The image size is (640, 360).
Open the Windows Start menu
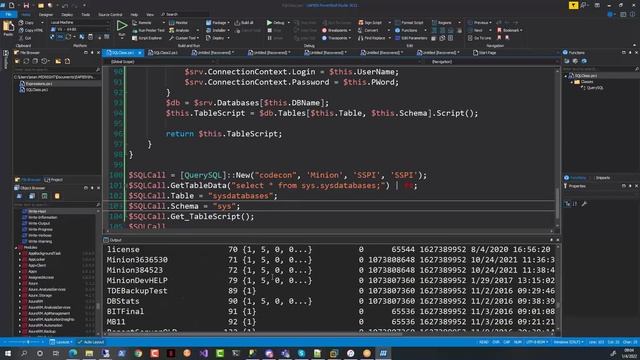click(x=7, y=353)
